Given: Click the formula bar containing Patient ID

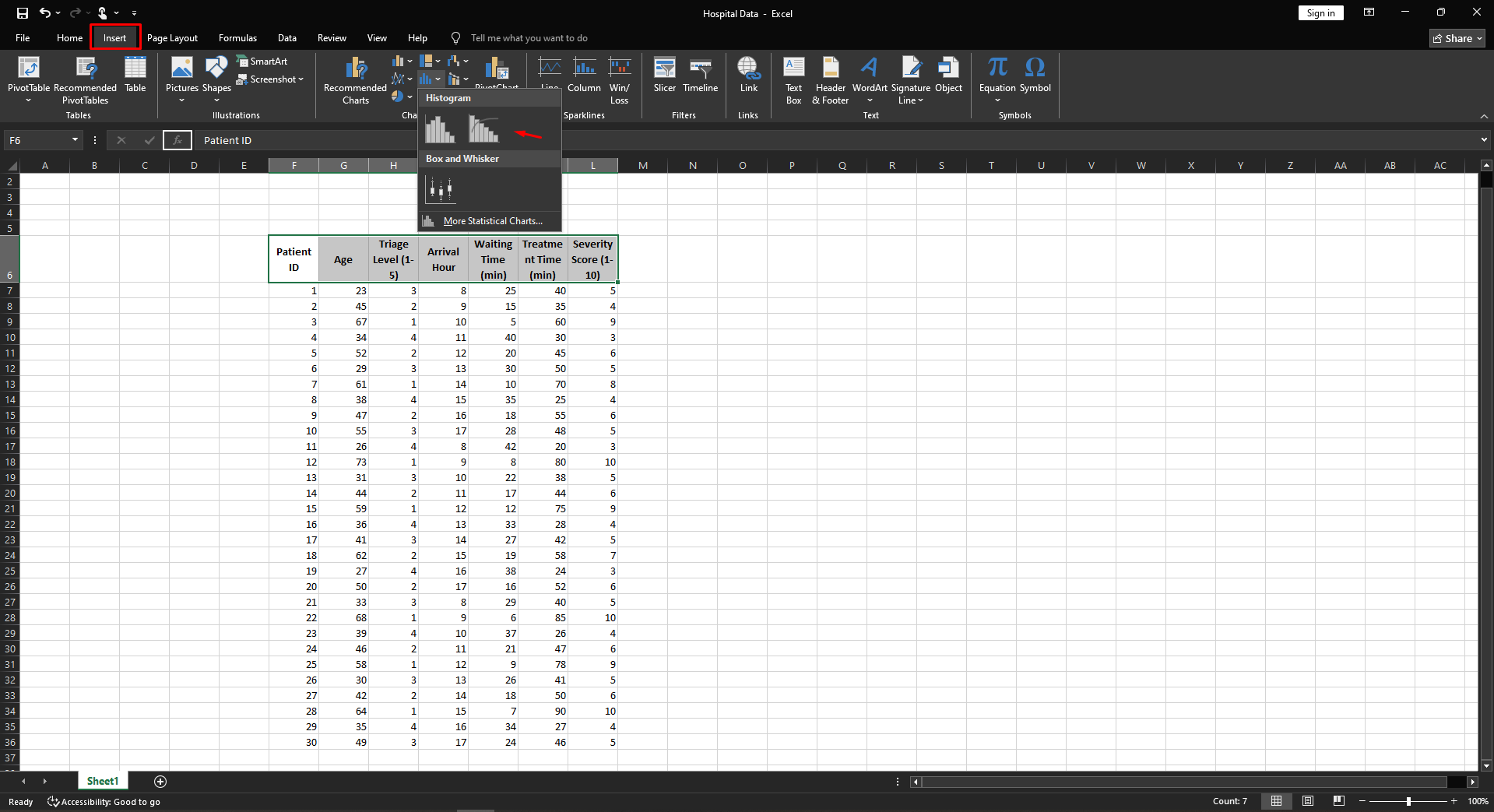Looking at the screenshot, I should (837, 140).
